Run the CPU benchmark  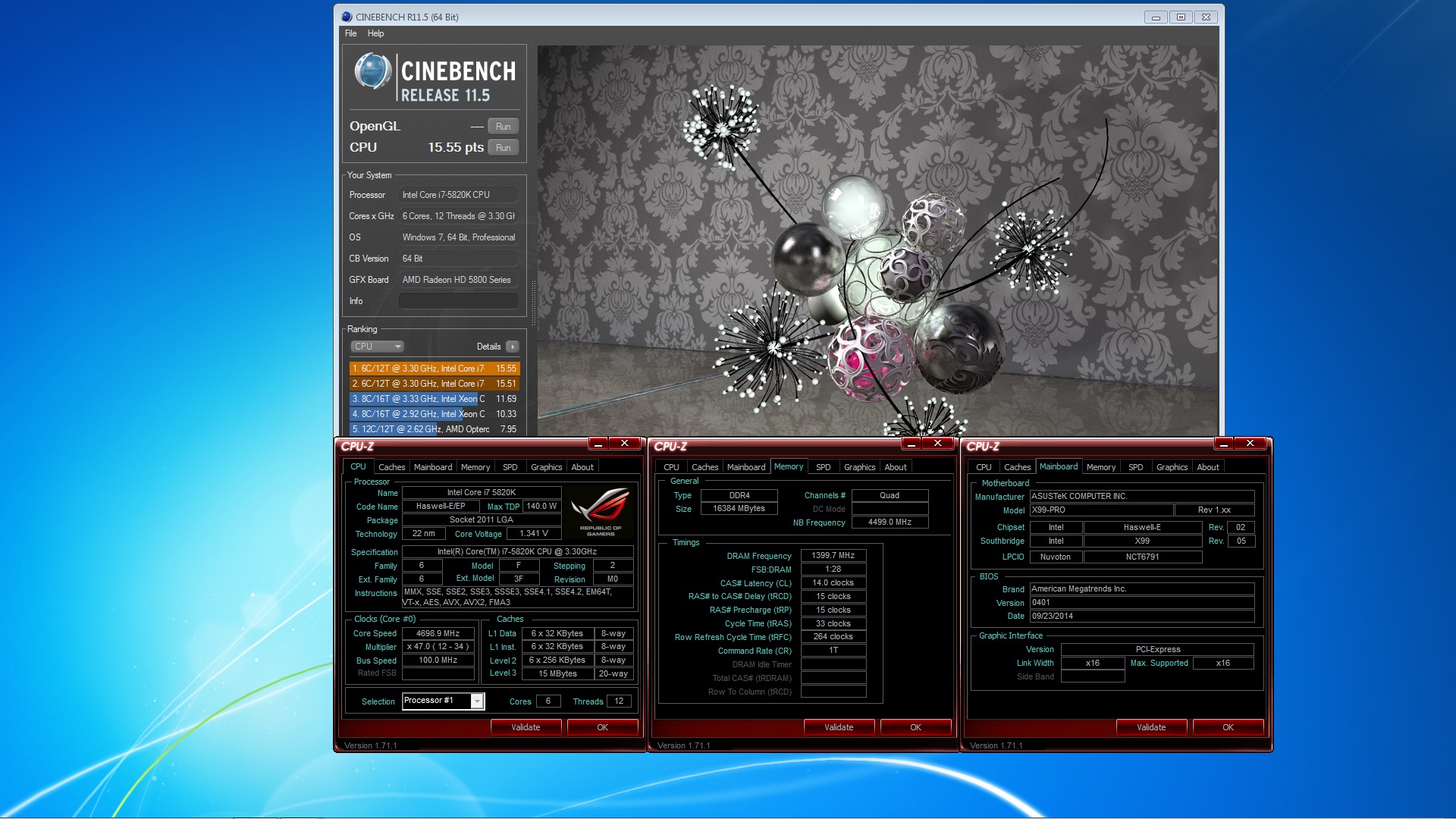point(503,148)
